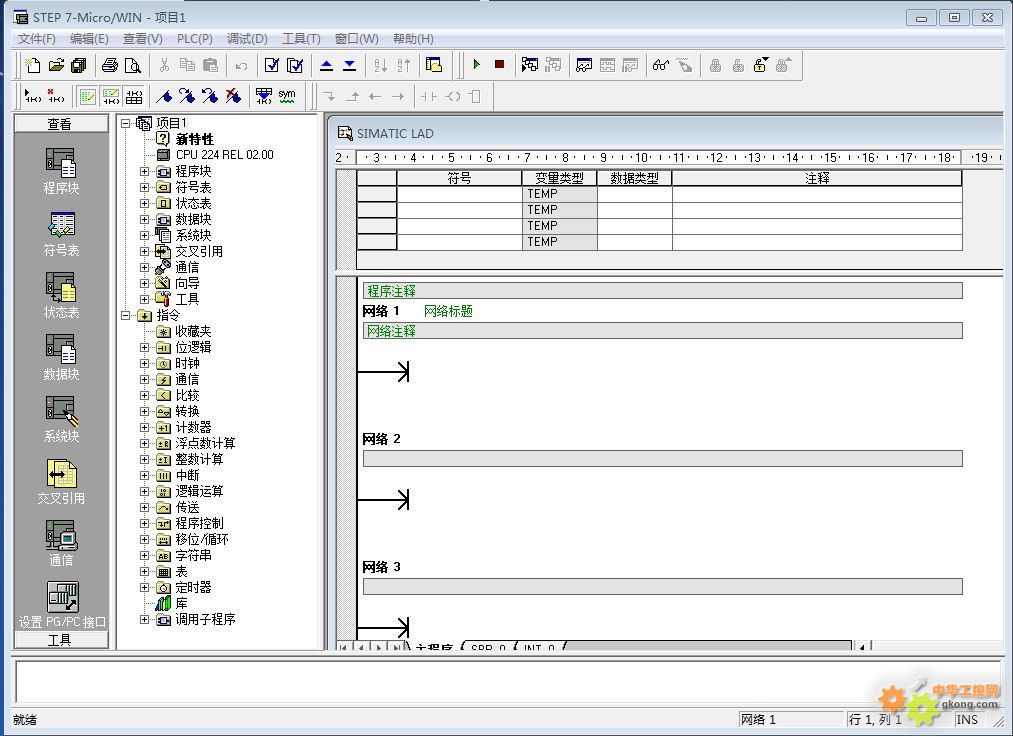Viewport: 1013px width, 736px height.
Task: Click the Write All pencil icon
Action: click(684, 65)
